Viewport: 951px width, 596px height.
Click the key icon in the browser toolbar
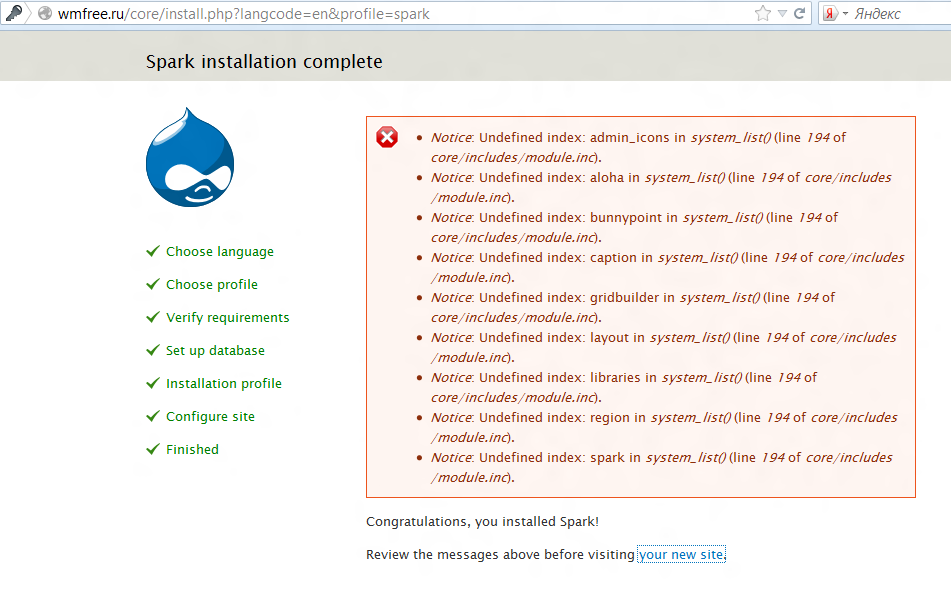(x=12, y=14)
